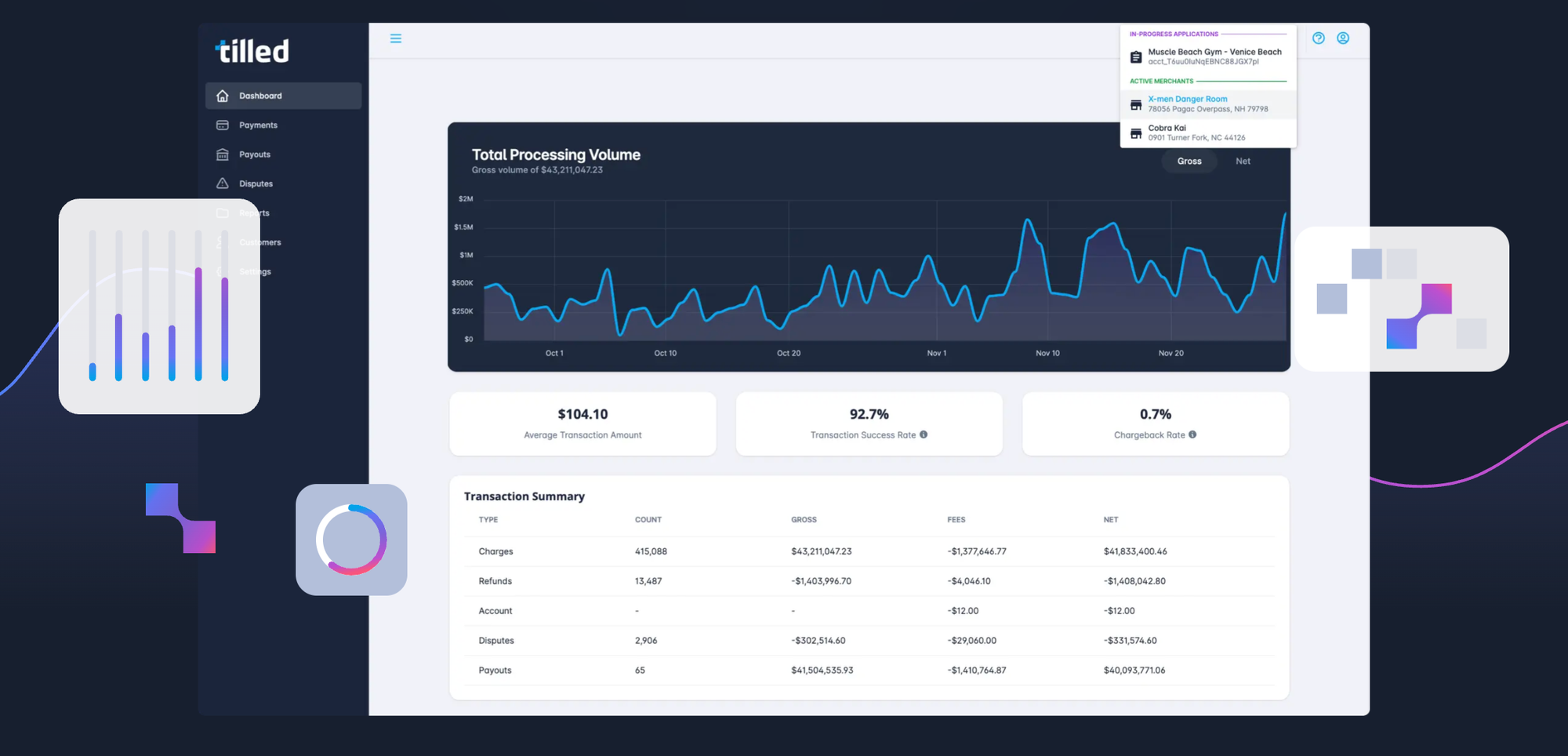
Task: Click the Payouts bank icon
Action: 223,154
